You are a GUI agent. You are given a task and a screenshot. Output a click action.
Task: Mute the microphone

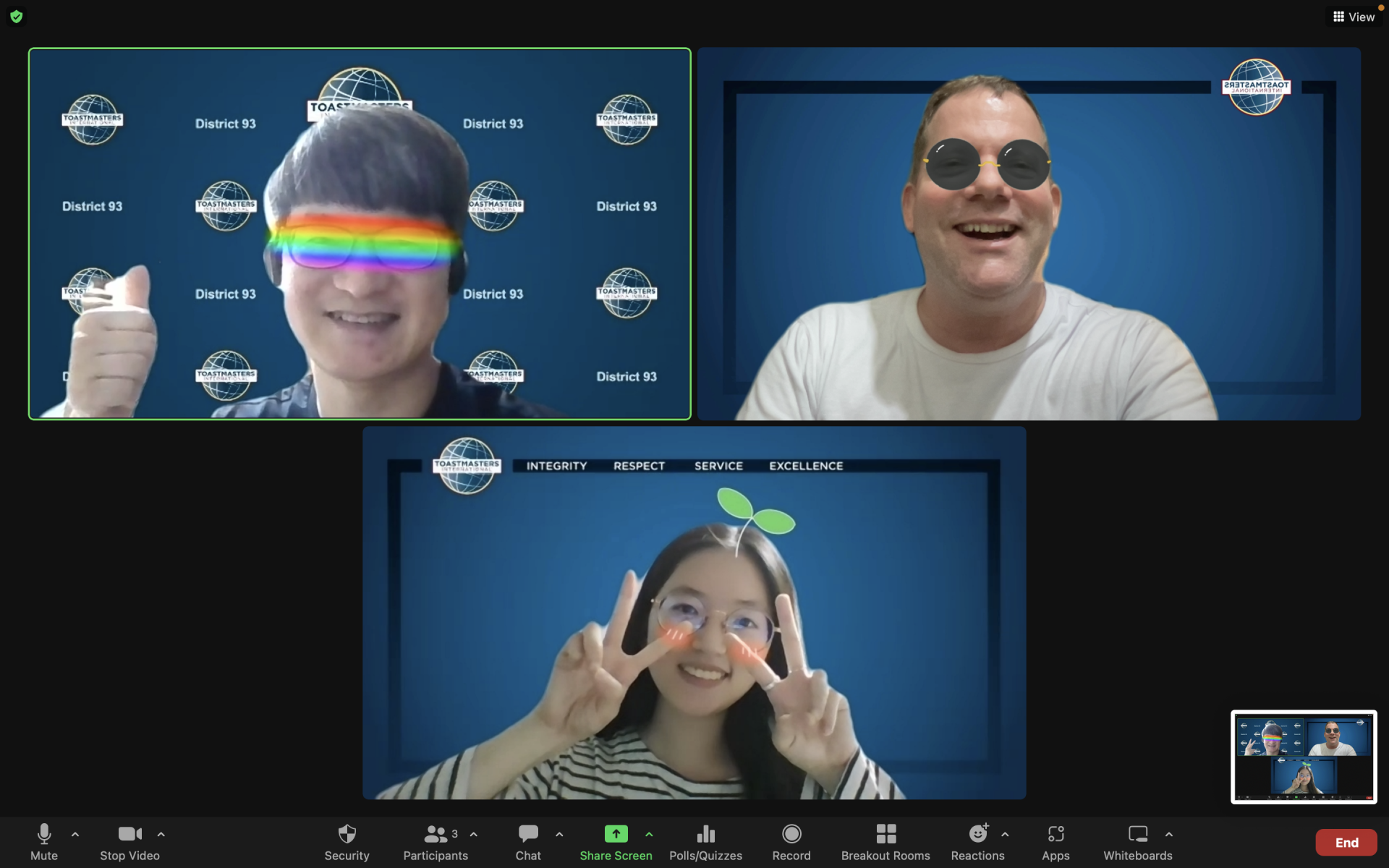pos(44,843)
